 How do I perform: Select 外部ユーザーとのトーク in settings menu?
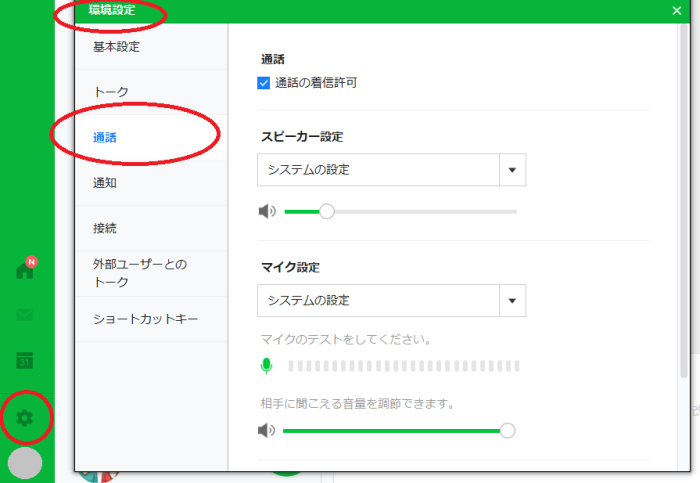click(x=151, y=273)
